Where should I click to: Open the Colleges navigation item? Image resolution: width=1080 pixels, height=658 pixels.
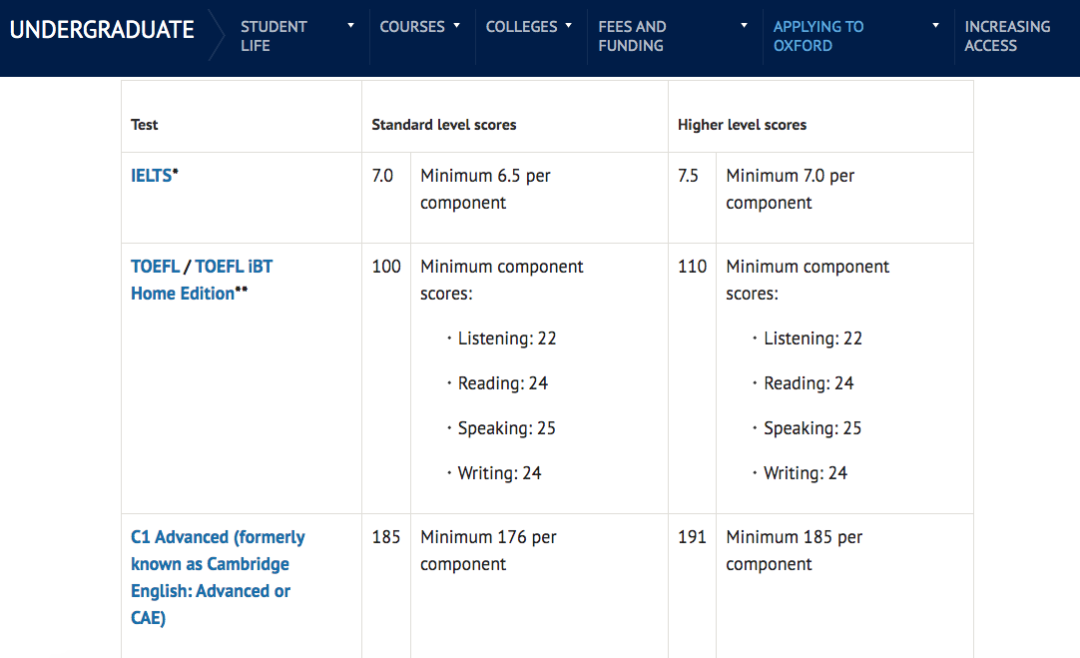pyautogui.click(x=521, y=27)
